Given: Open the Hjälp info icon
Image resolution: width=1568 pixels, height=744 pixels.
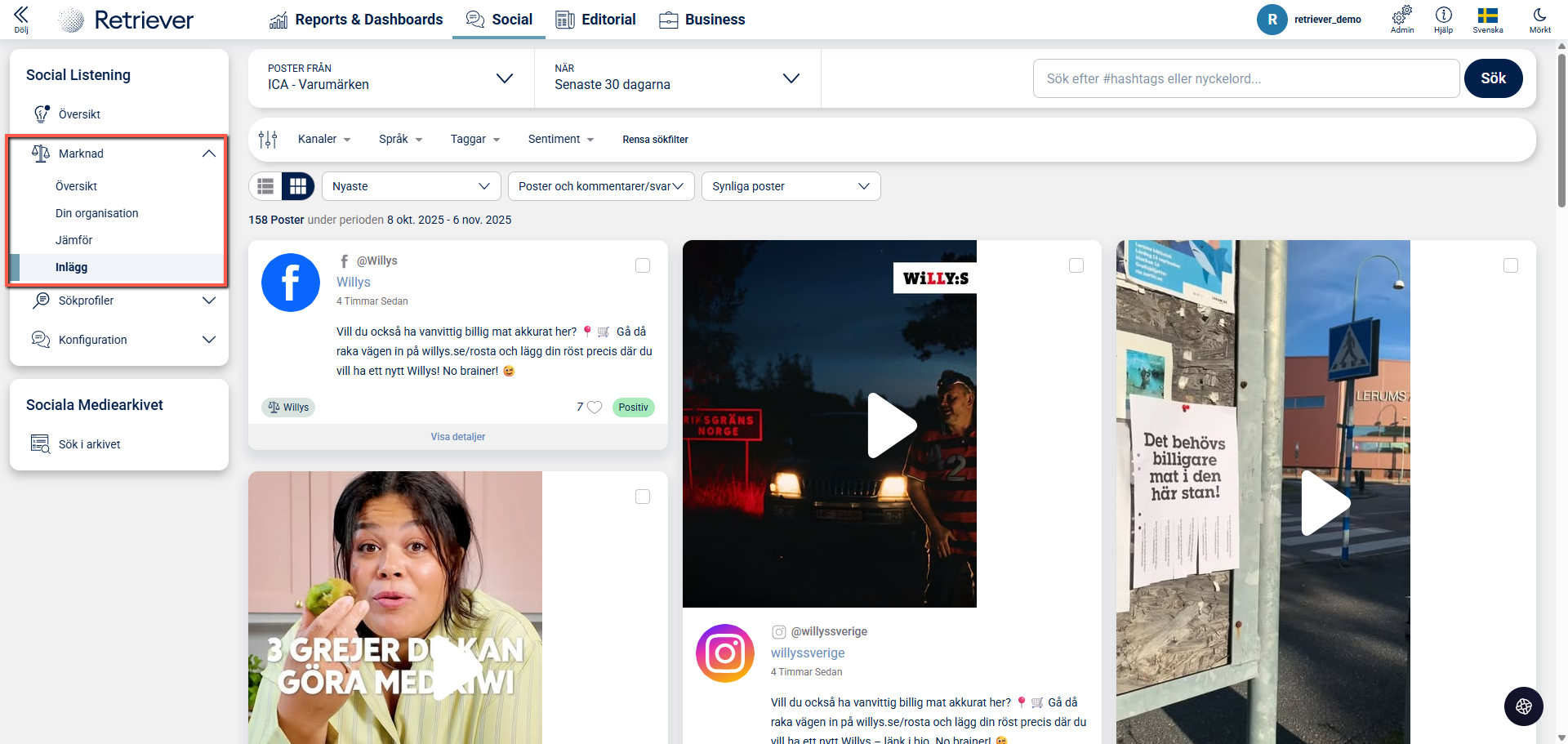Looking at the screenshot, I should [x=1443, y=19].
